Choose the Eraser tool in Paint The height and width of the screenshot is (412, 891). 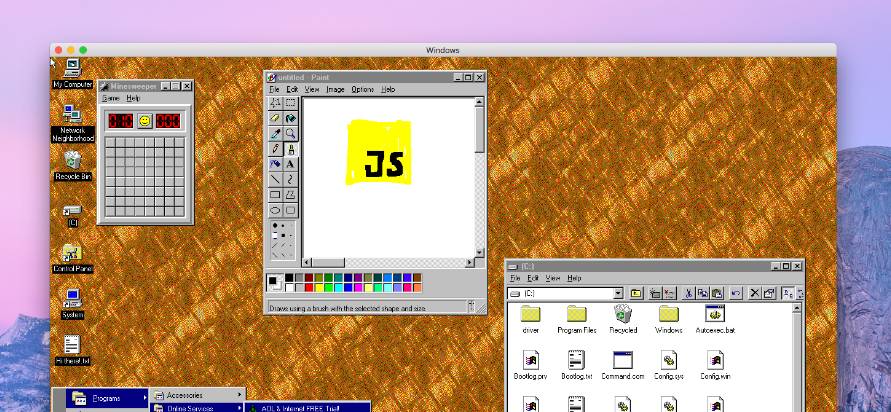[x=276, y=118]
